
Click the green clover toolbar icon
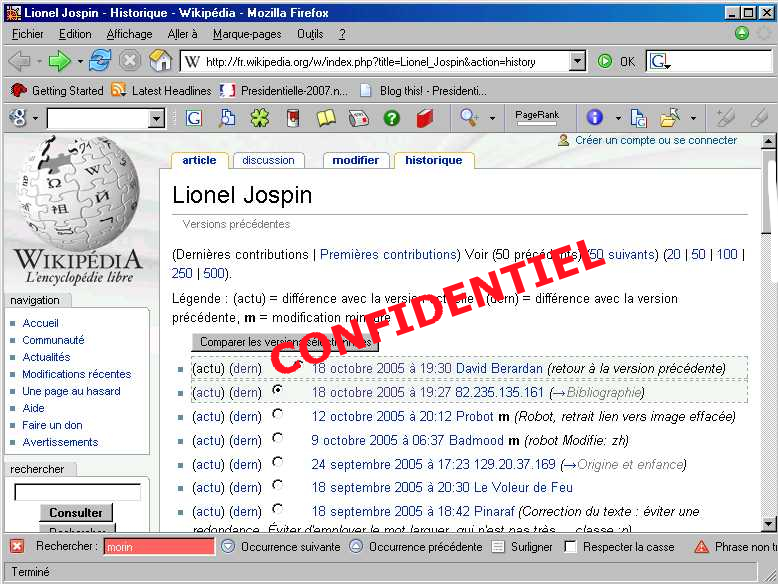259,118
